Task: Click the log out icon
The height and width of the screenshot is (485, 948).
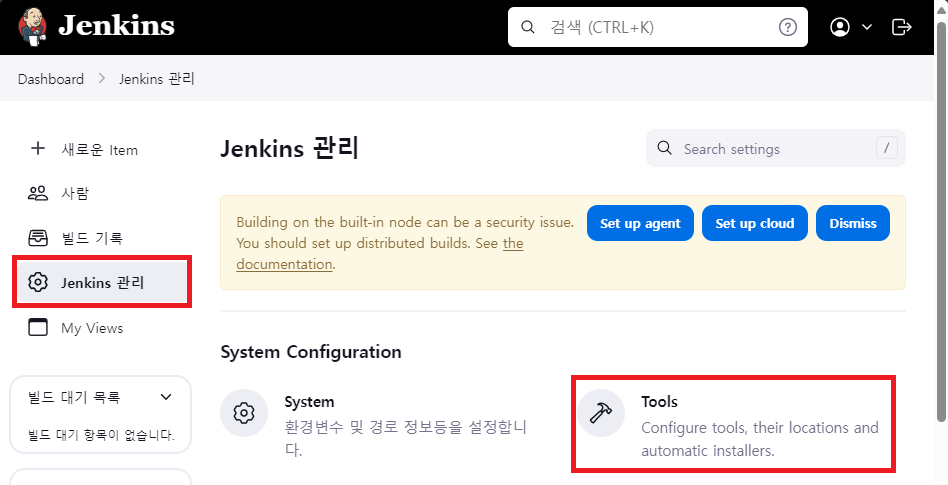Action: click(x=901, y=27)
